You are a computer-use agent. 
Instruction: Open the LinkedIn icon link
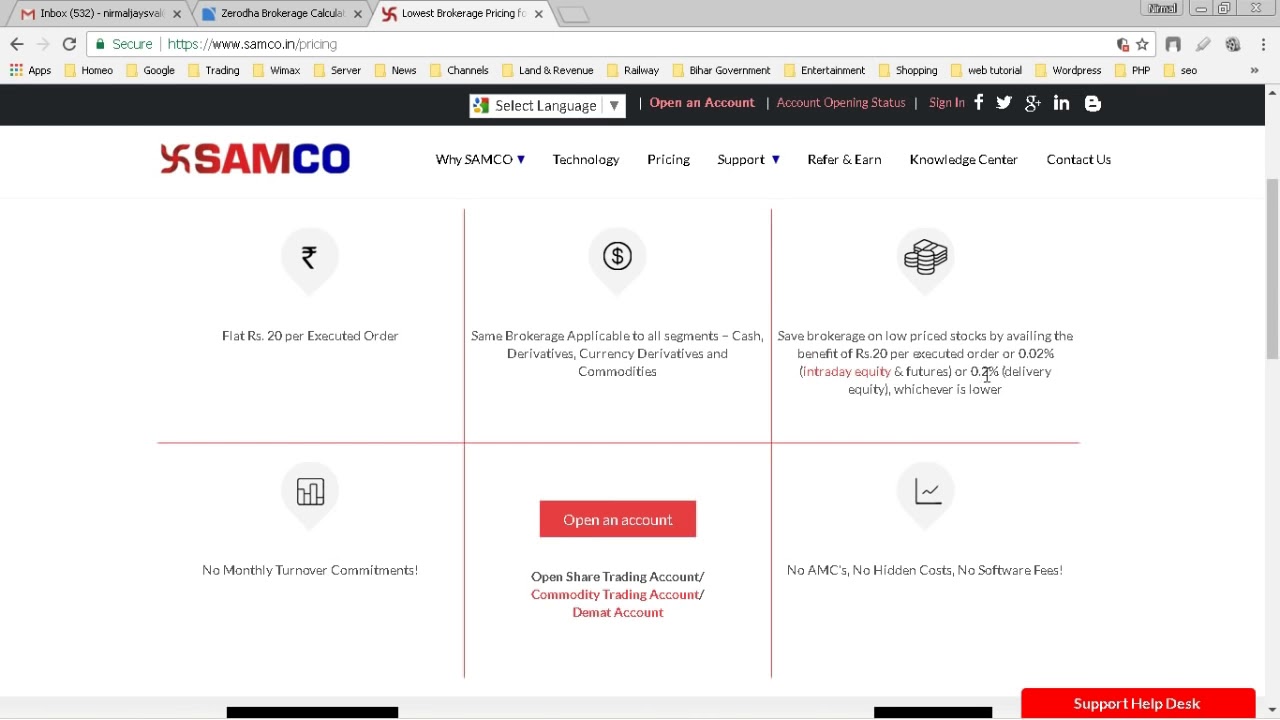click(1062, 103)
